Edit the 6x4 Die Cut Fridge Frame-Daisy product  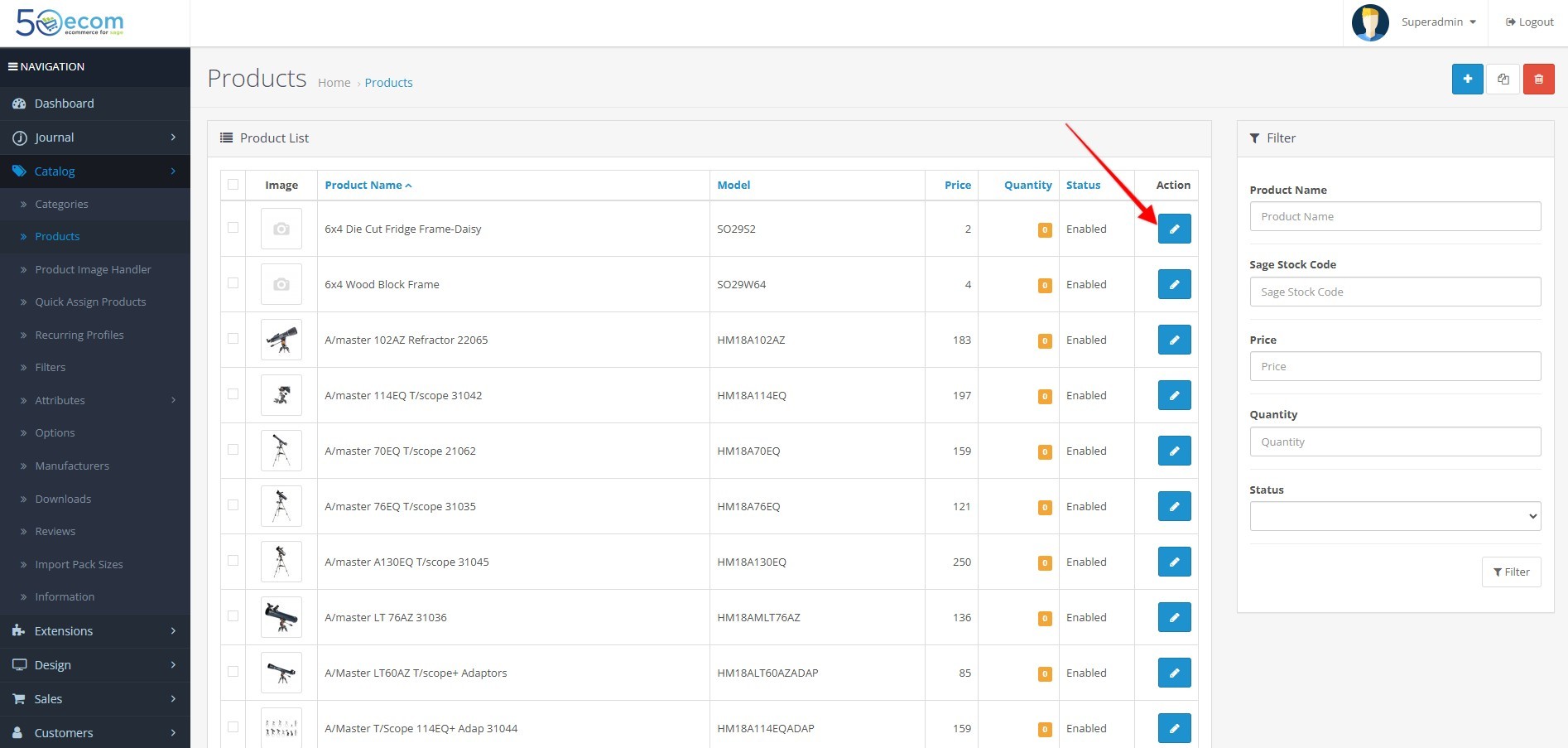tap(1174, 229)
